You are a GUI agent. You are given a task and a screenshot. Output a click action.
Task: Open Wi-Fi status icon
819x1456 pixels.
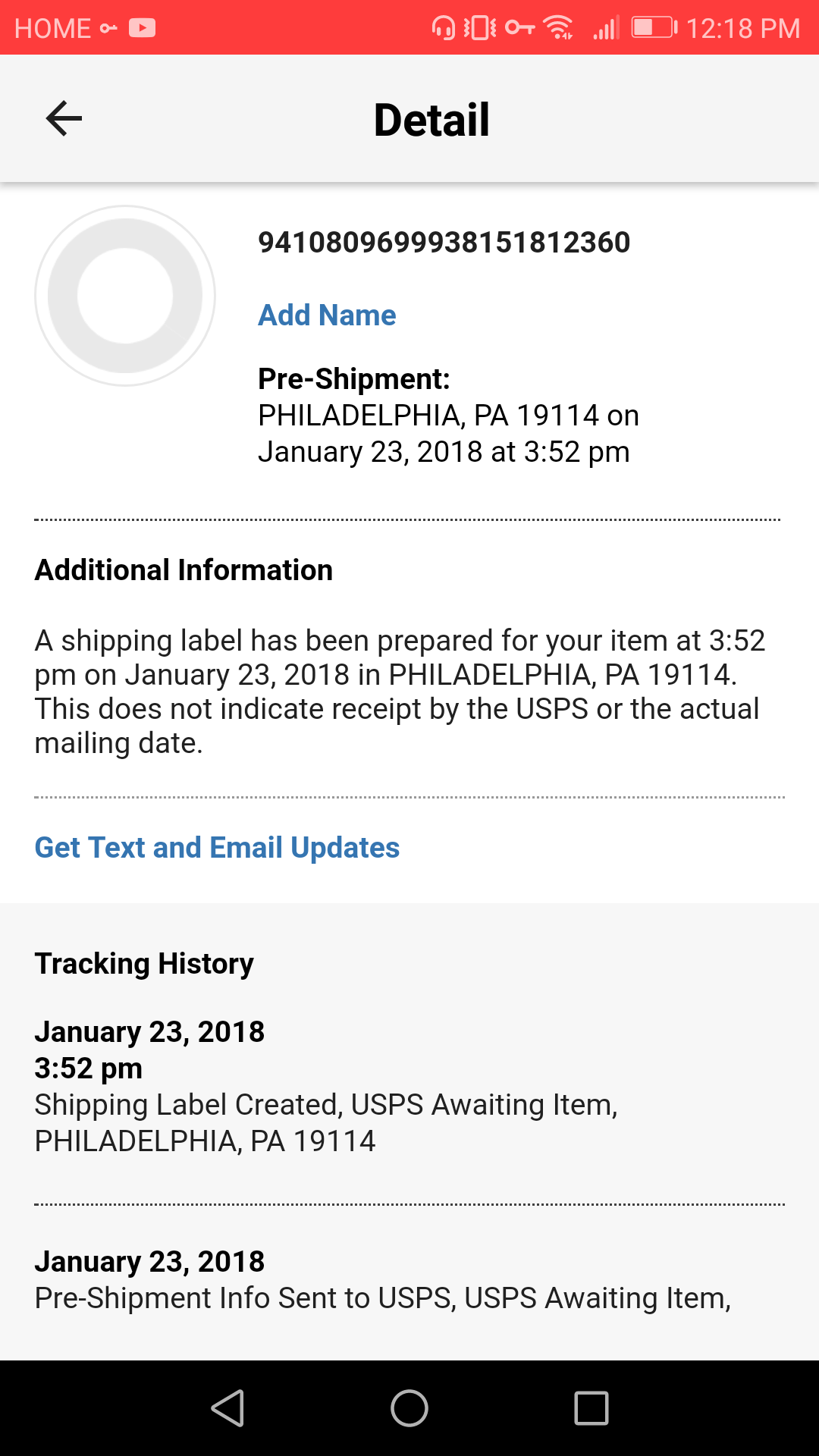[559, 28]
